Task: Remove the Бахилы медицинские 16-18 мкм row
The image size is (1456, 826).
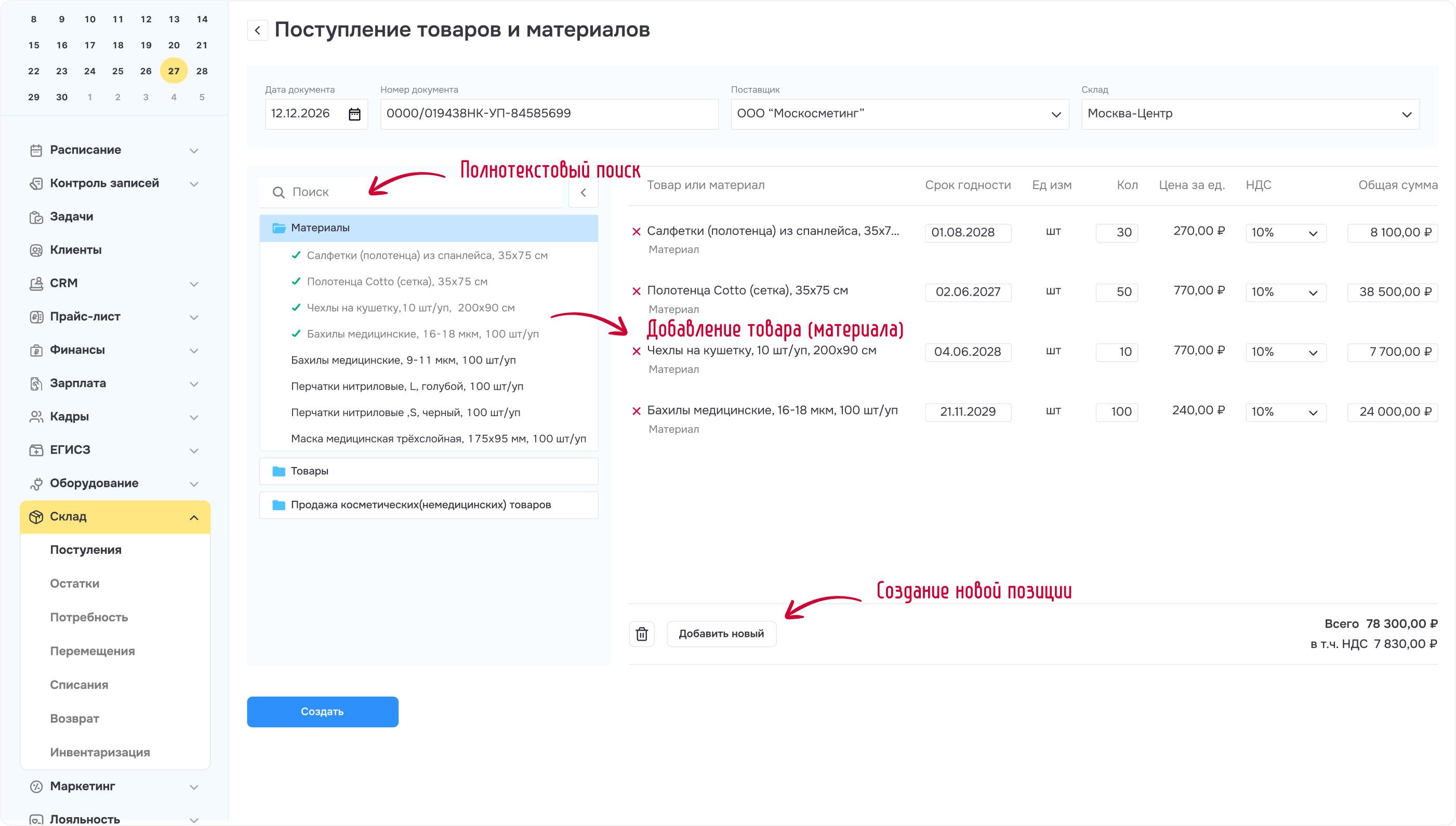Action: tap(637, 411)
